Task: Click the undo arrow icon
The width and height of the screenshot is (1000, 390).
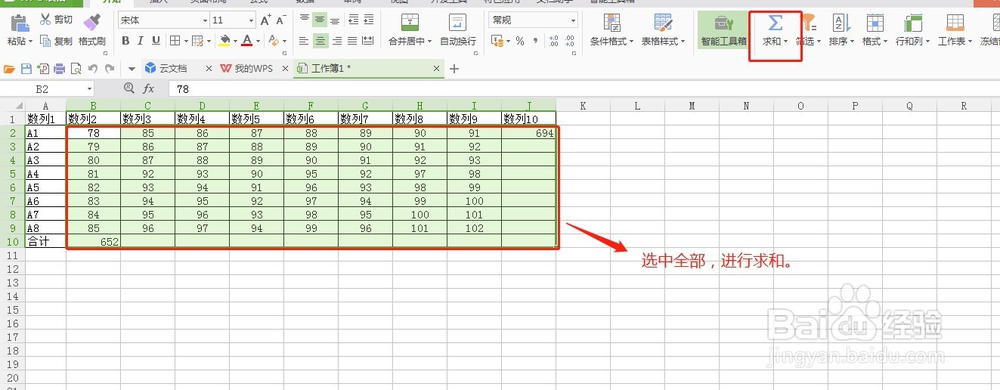Action: click(93, 68)
